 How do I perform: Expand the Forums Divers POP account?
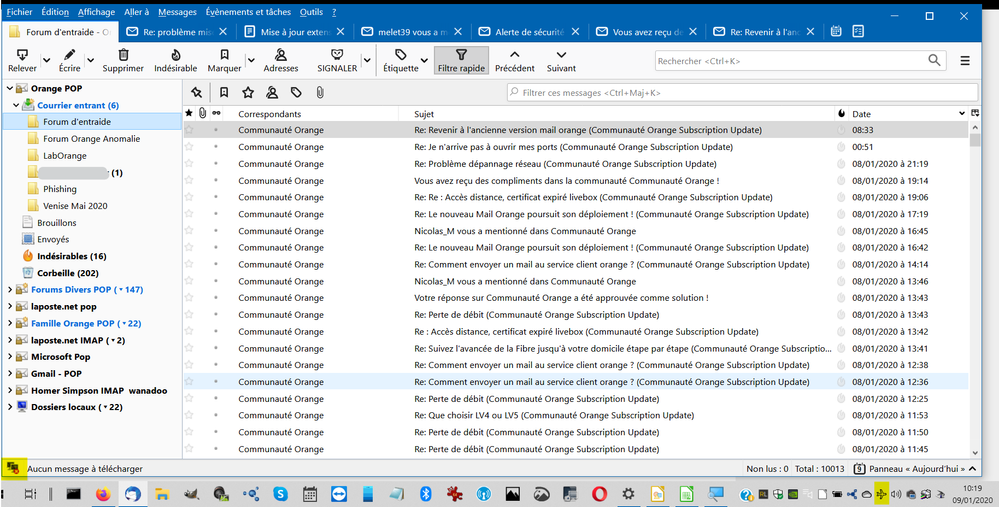tap(10, 290)
